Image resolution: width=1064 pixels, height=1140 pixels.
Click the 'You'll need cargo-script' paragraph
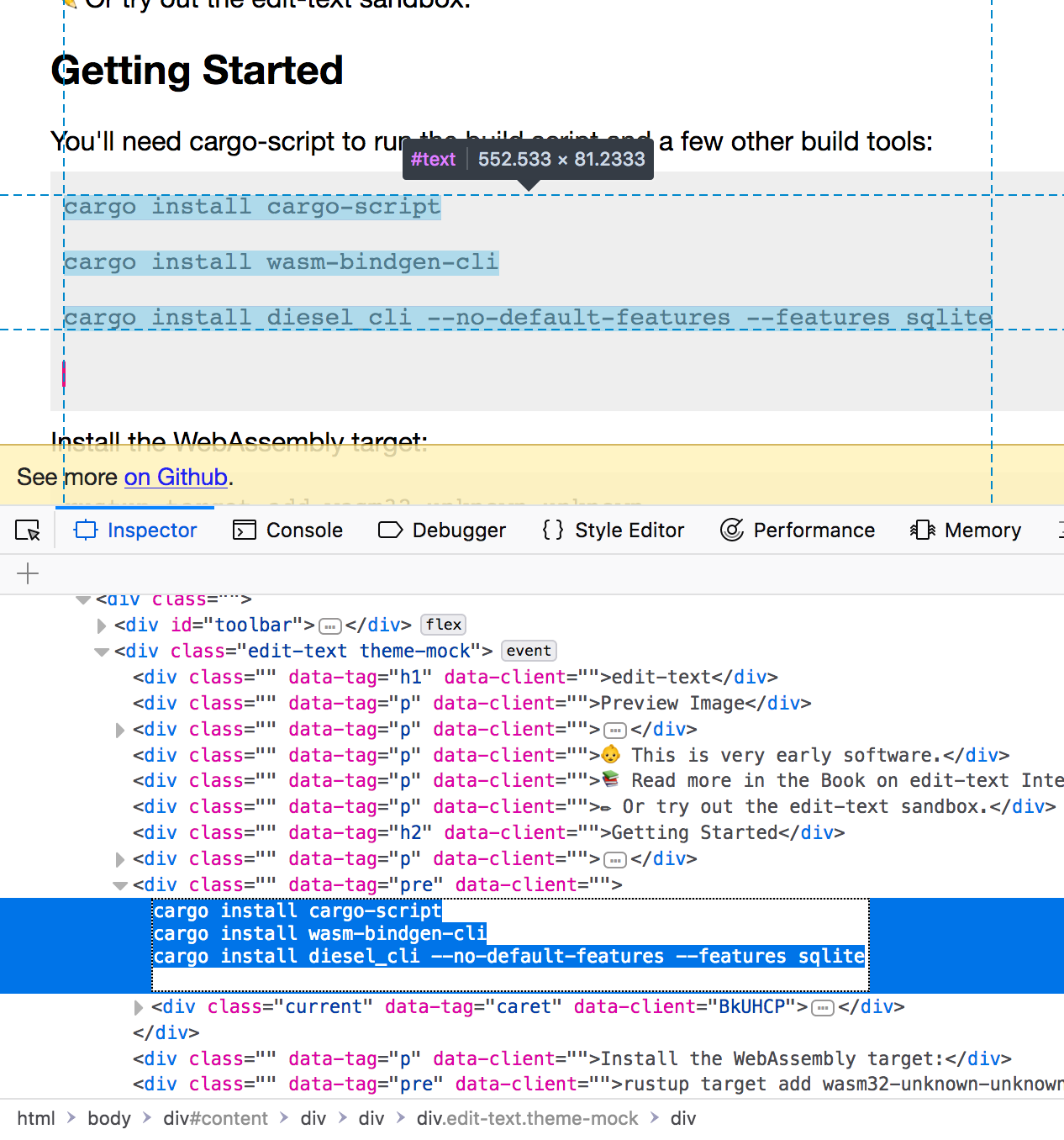pos(492,141)
